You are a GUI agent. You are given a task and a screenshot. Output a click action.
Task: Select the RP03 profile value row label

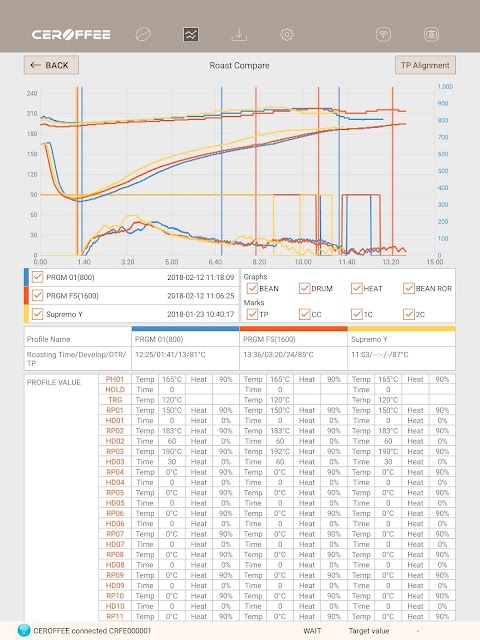(x=115, y=451)
